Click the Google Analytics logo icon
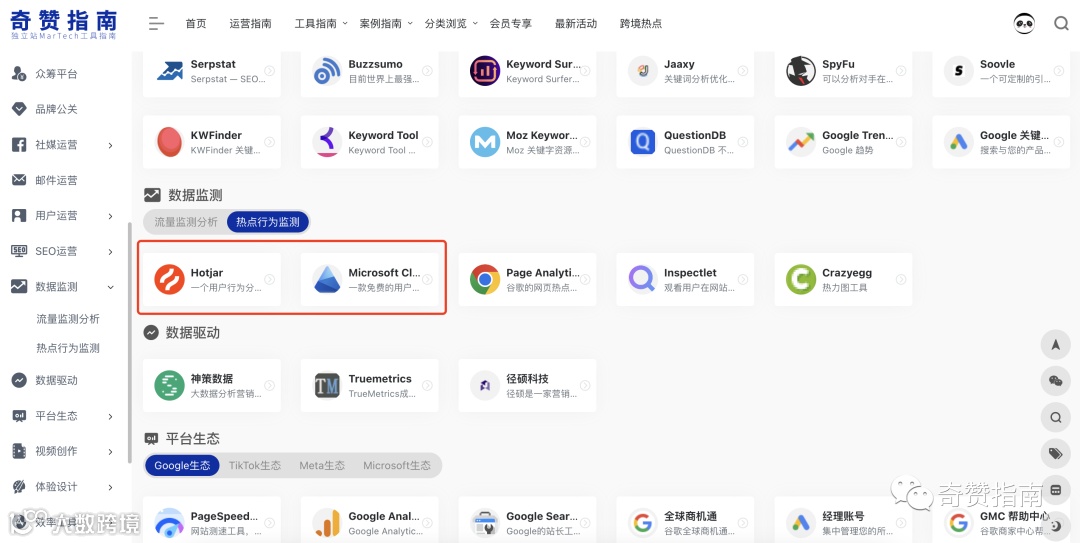The image size is (1080, 543). point(327,523)
